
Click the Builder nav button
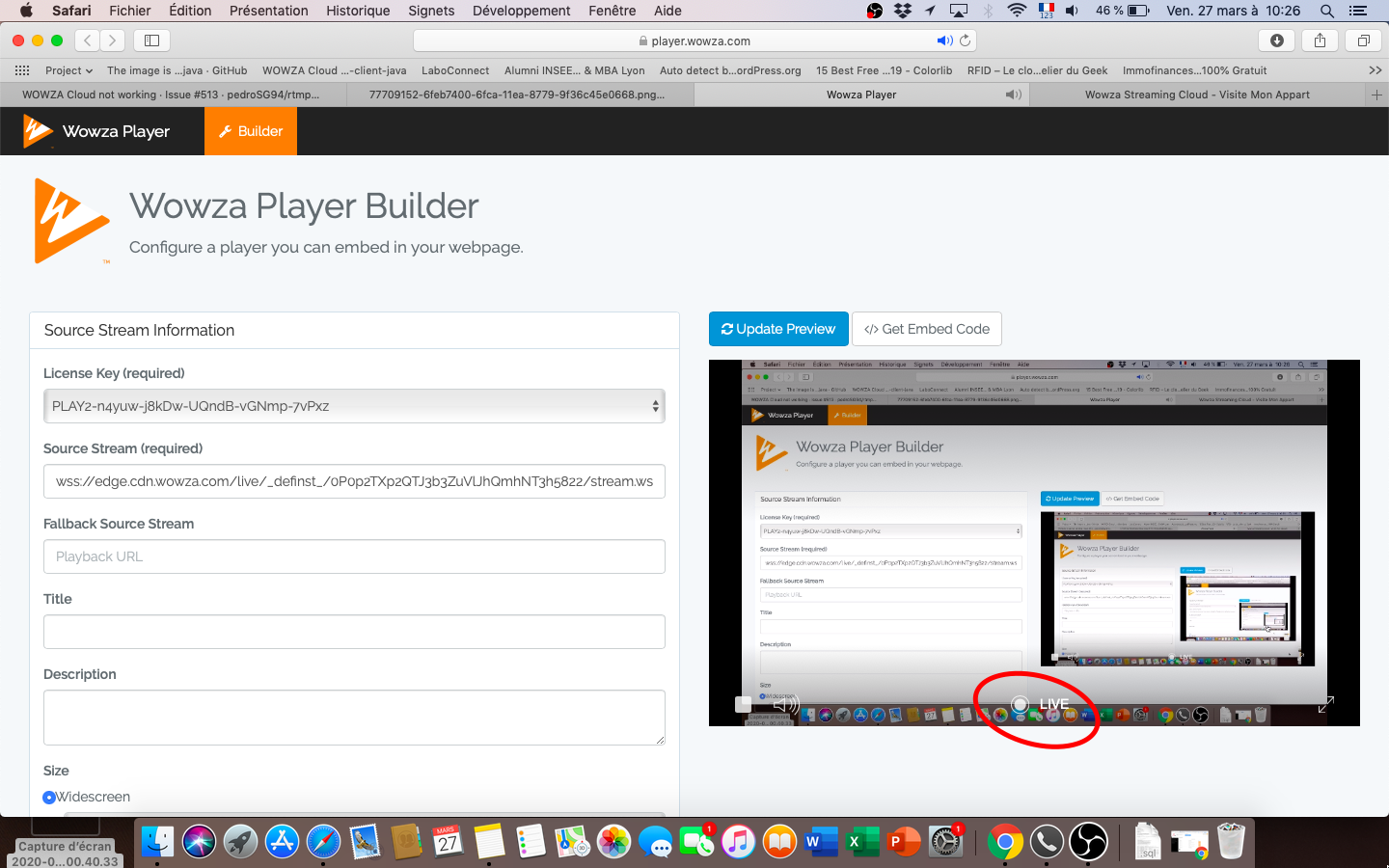(x=251, y=131)
